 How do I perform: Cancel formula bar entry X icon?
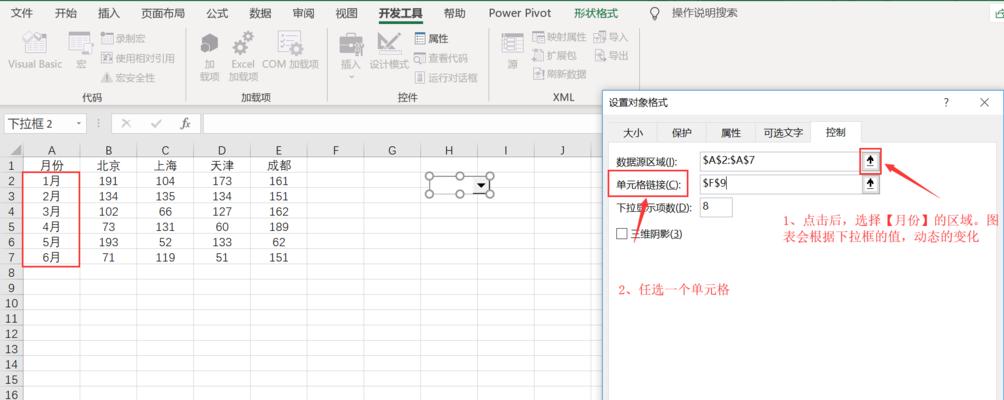[x=126, y=124]
